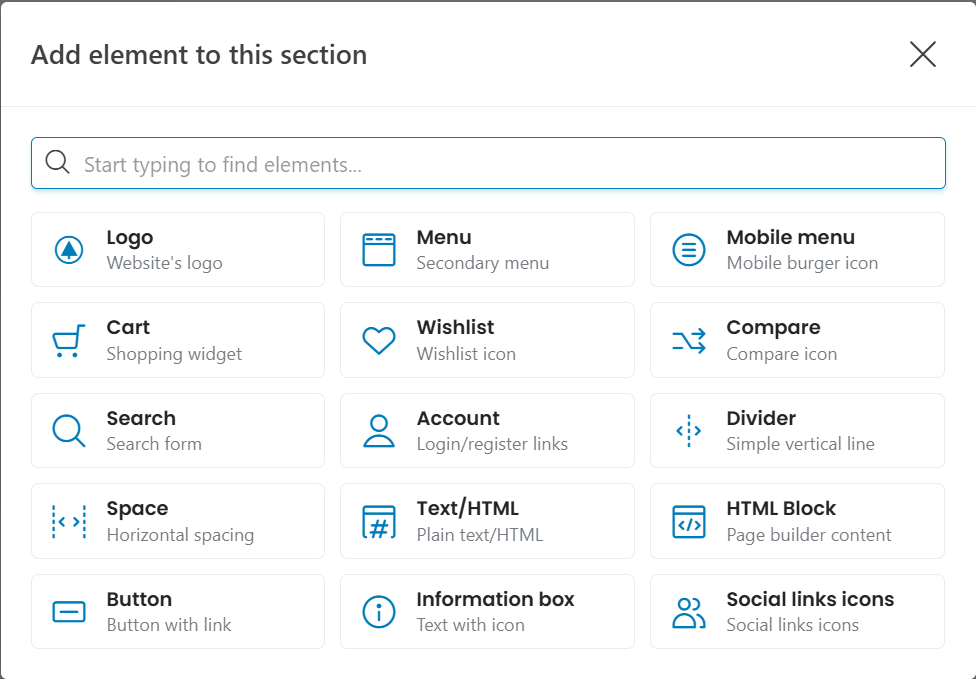Click the Social links people icon
The height and width of the screenshot is (679, 976).
pos(688,612)
